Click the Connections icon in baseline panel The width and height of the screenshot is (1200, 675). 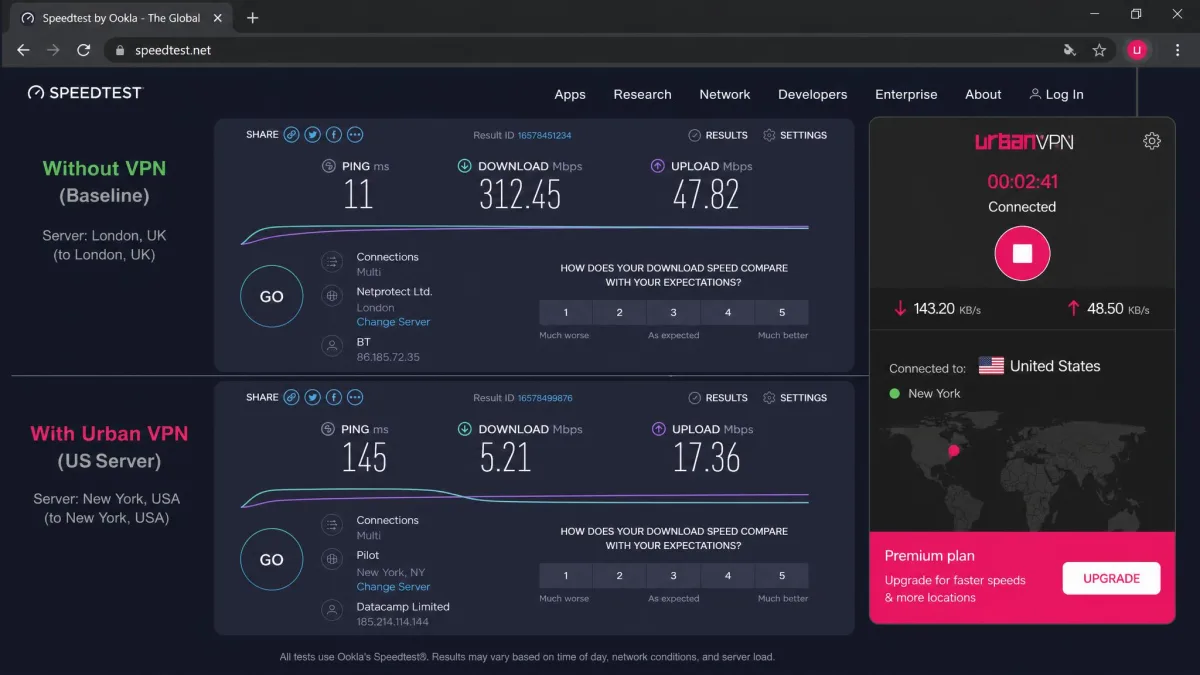(332, 263)
